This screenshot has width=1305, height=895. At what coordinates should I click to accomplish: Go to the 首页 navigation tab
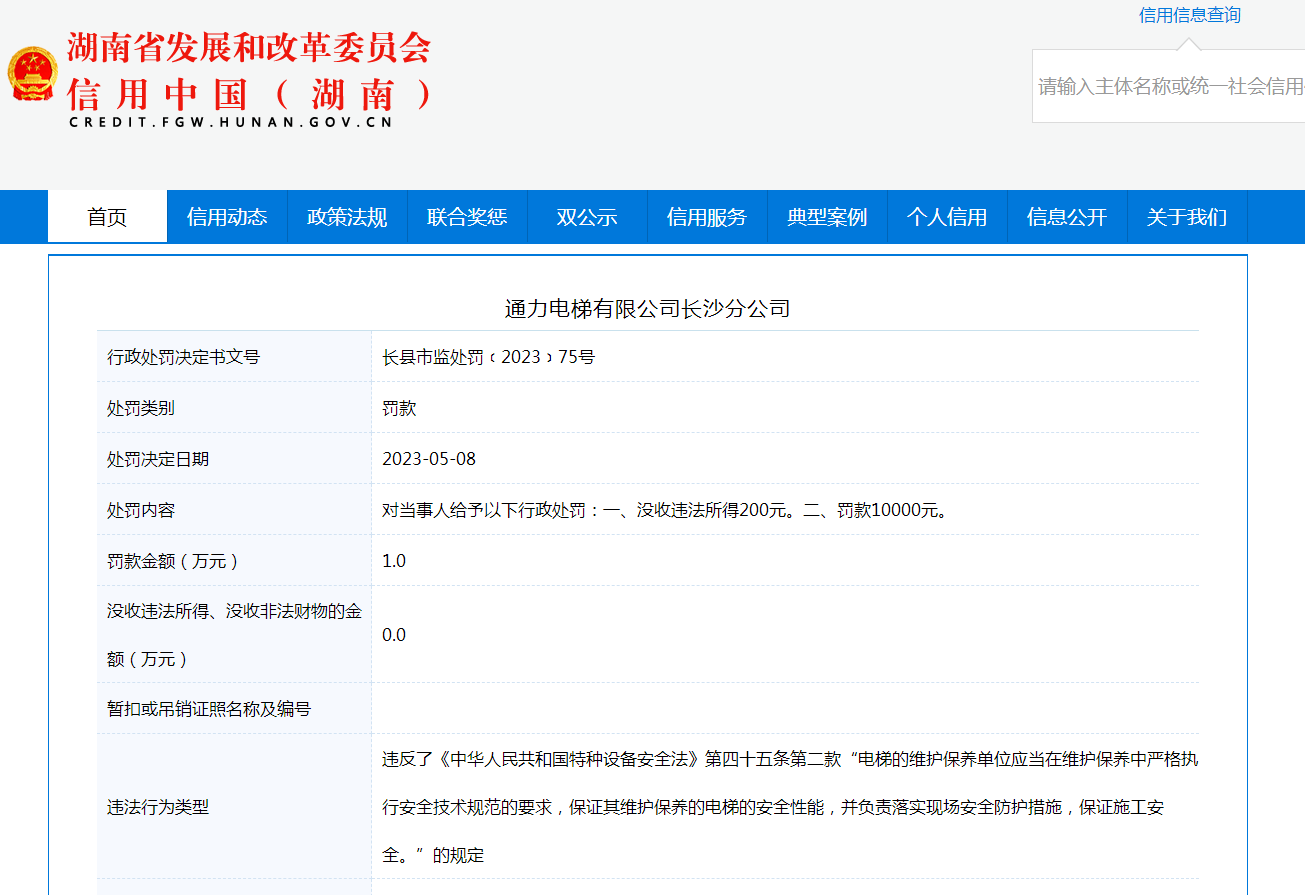point(107,217)
